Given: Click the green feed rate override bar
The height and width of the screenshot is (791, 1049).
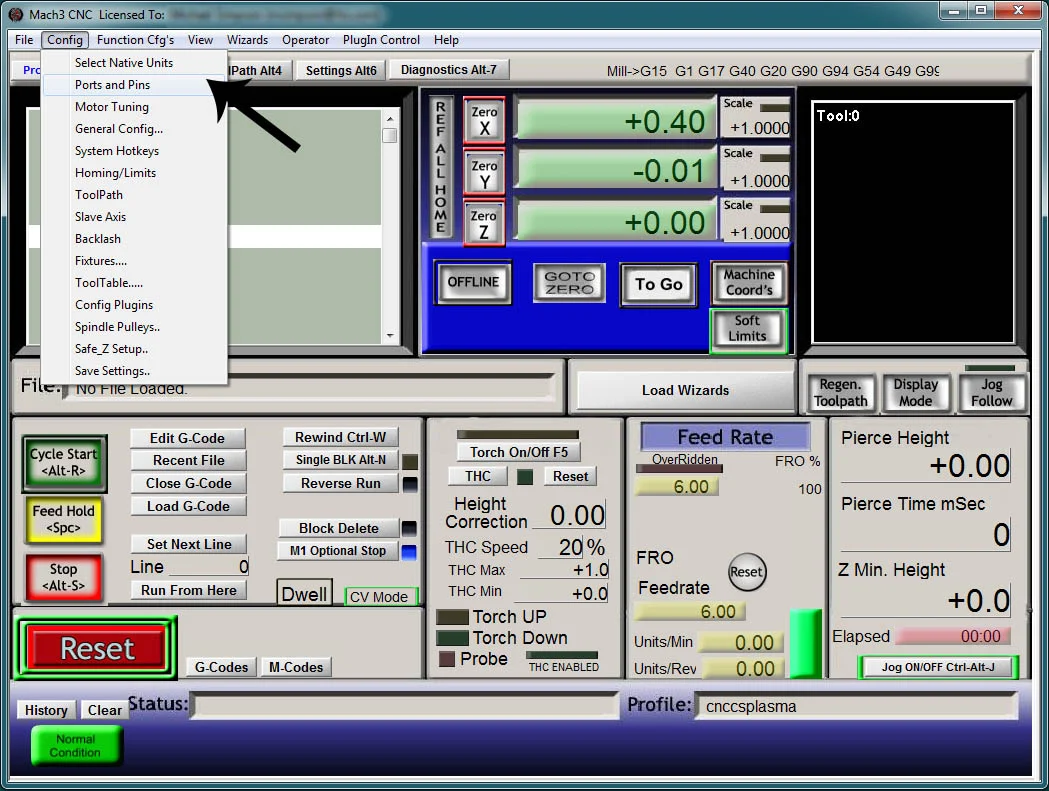Looking at the screenshot, I should [x=805, y=643].
